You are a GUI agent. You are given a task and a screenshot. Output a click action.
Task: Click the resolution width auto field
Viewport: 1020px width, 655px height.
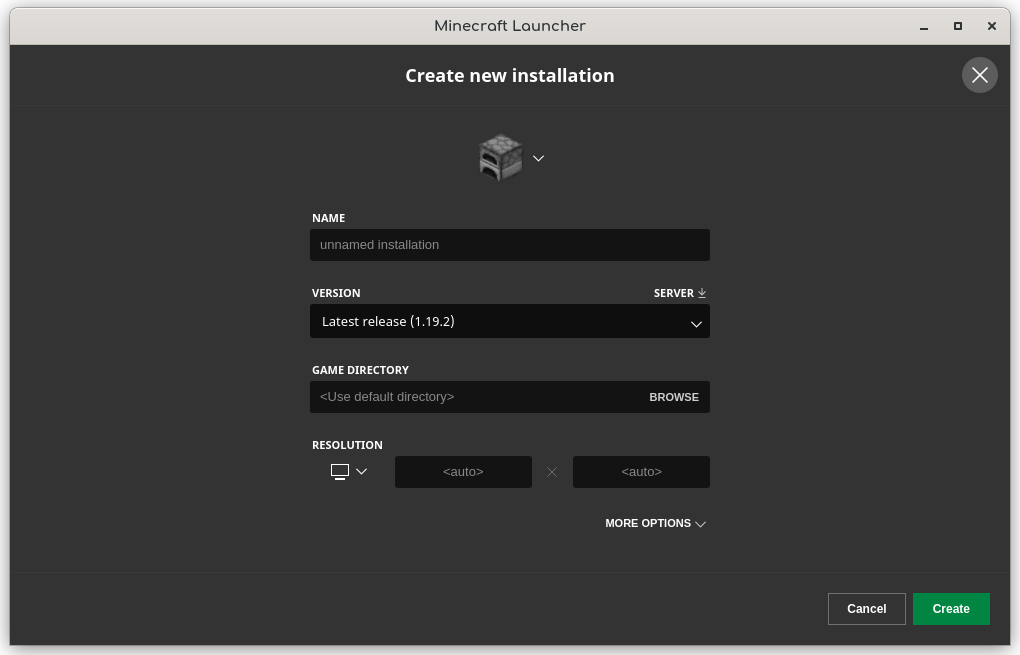(x=463, y=472)
